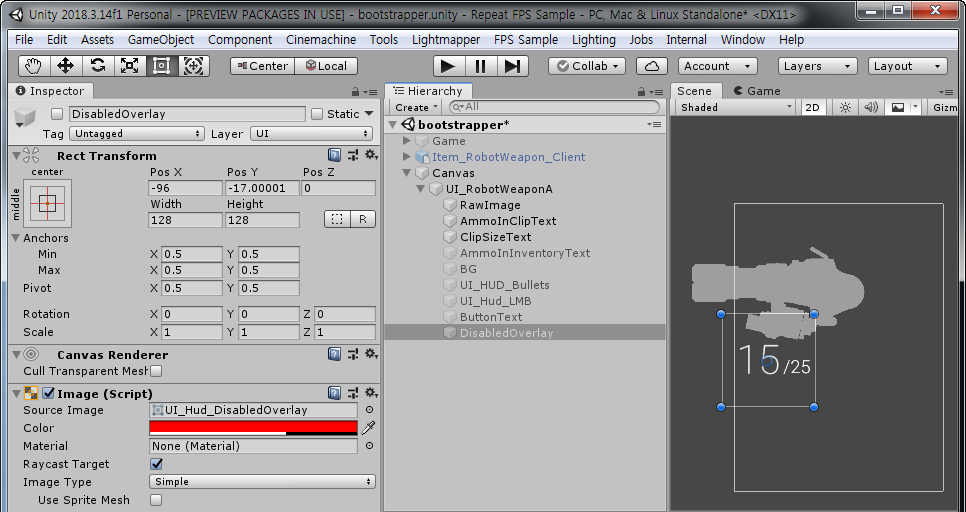Open Rect Transform help reference
This screenshot has width=966, height=512.
click(335, 155)
